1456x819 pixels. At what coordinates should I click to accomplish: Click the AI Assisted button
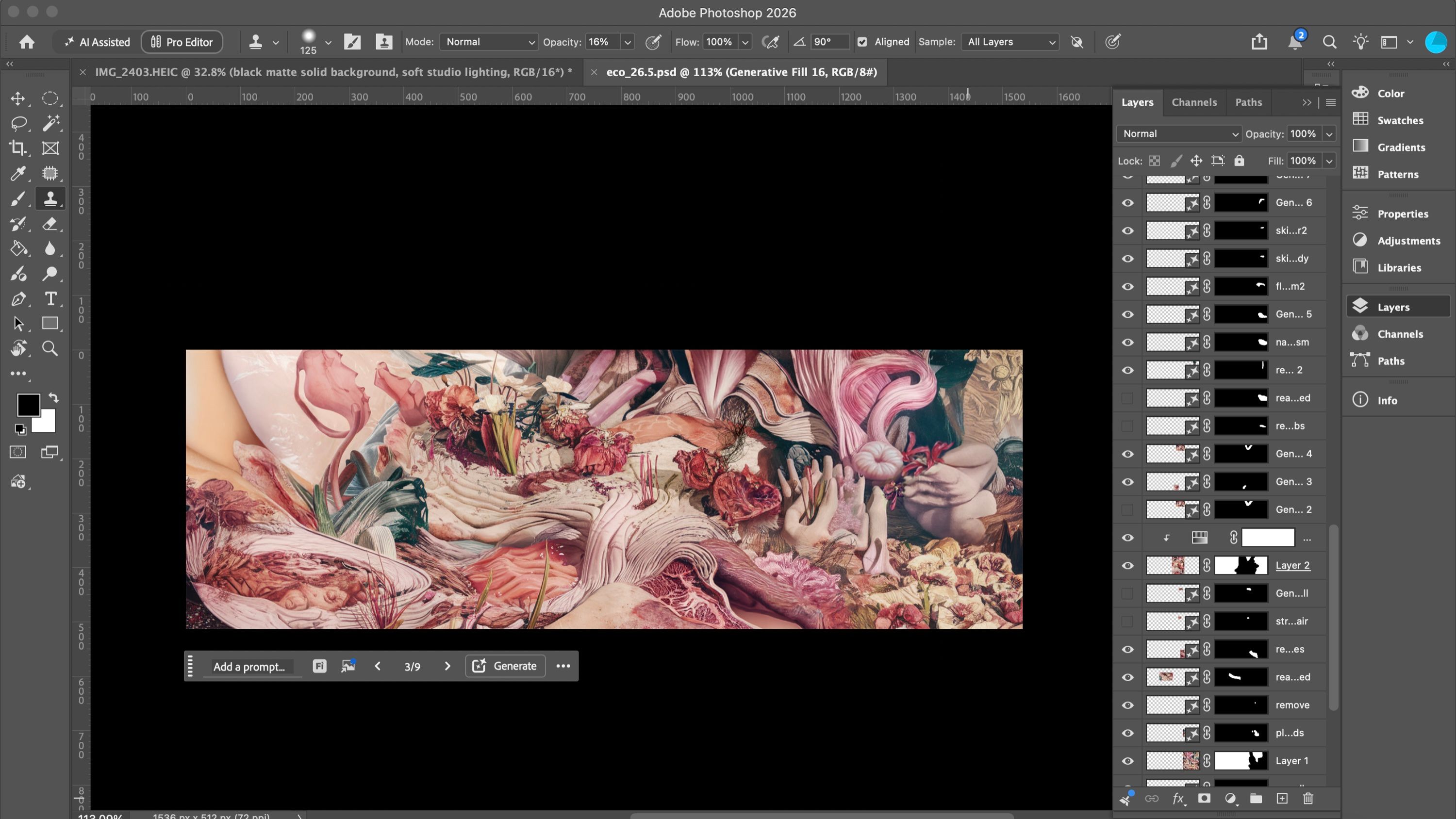point(97,42)
